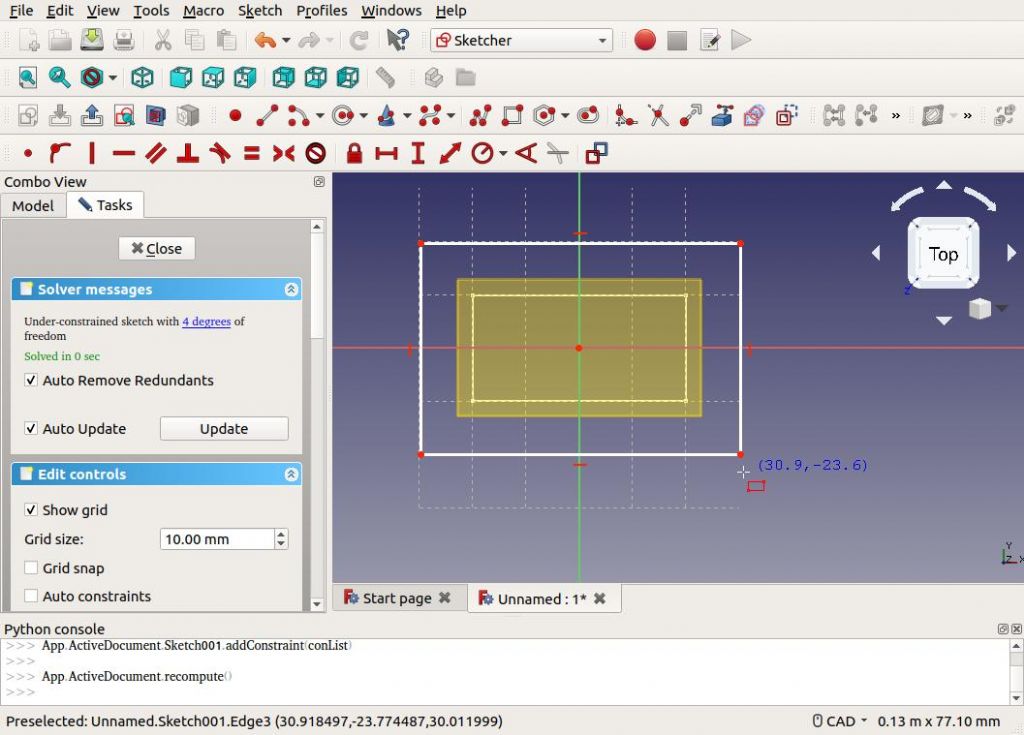Apply horizontal constraint
Viewport: 1024px width, 735px height.
123,154
